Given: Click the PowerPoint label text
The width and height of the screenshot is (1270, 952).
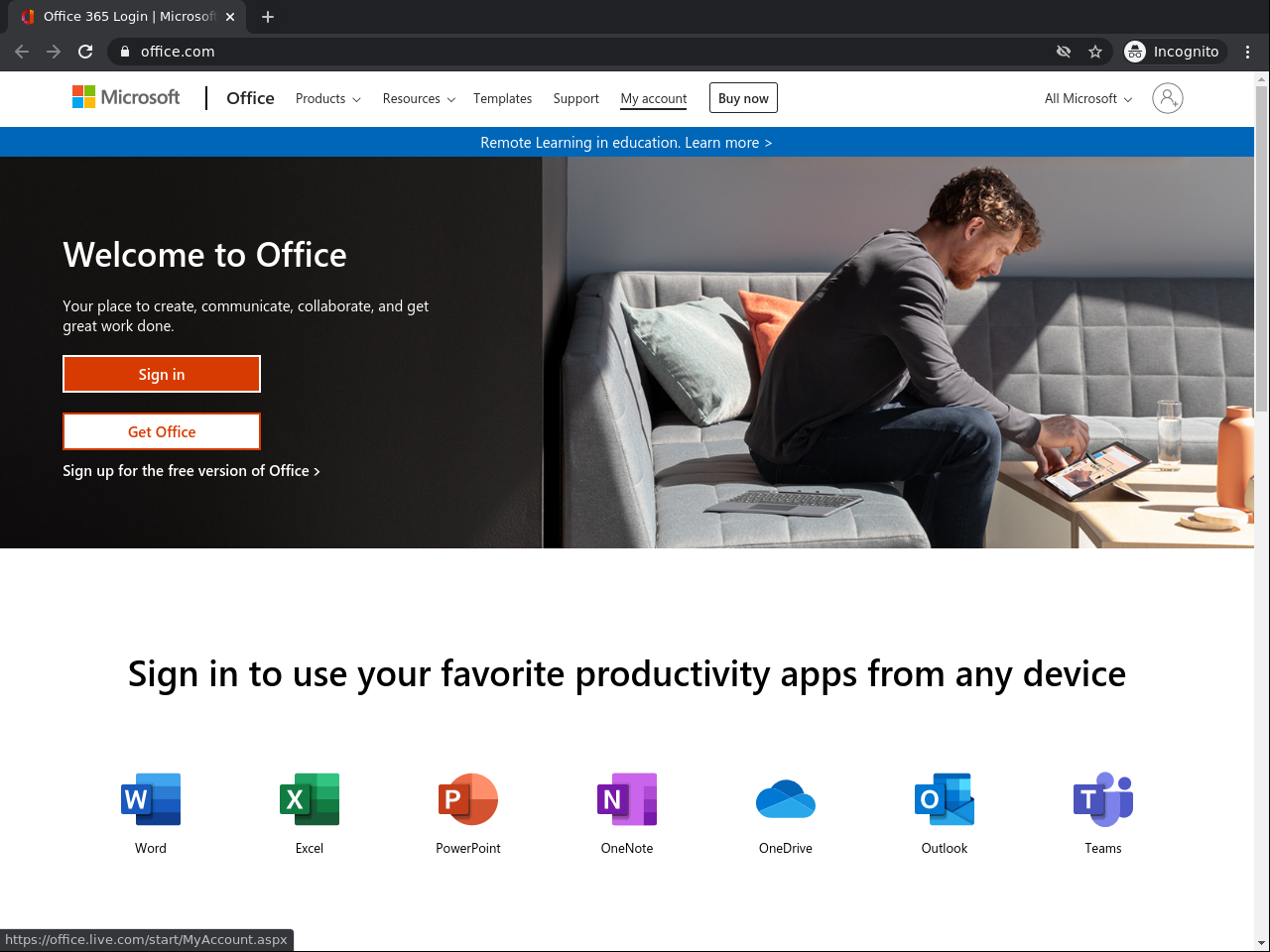Looking at the screenshot, I should pyautogui.click(x=468, y=848).
